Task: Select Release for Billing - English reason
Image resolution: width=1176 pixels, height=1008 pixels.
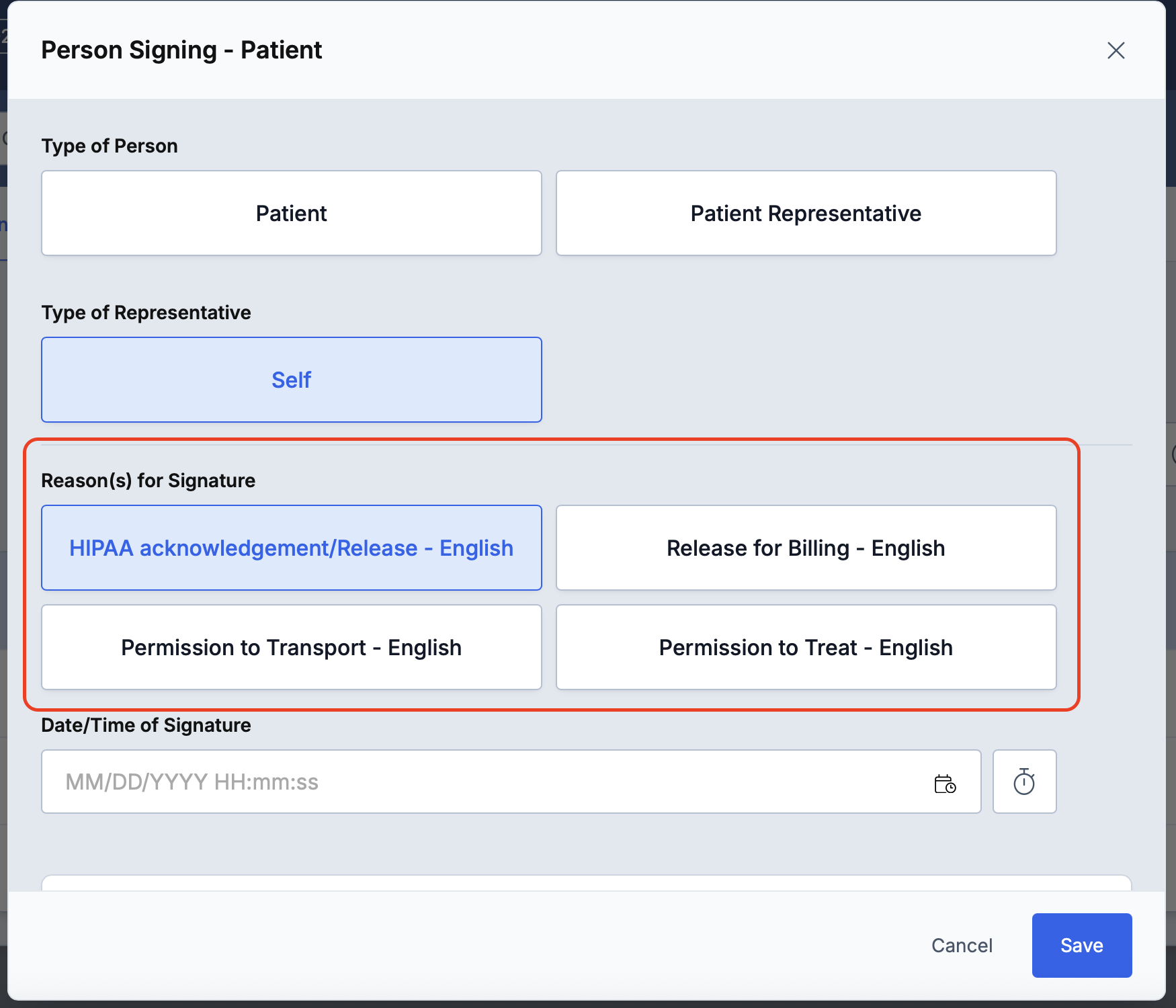Action: (x=806, y=548)
